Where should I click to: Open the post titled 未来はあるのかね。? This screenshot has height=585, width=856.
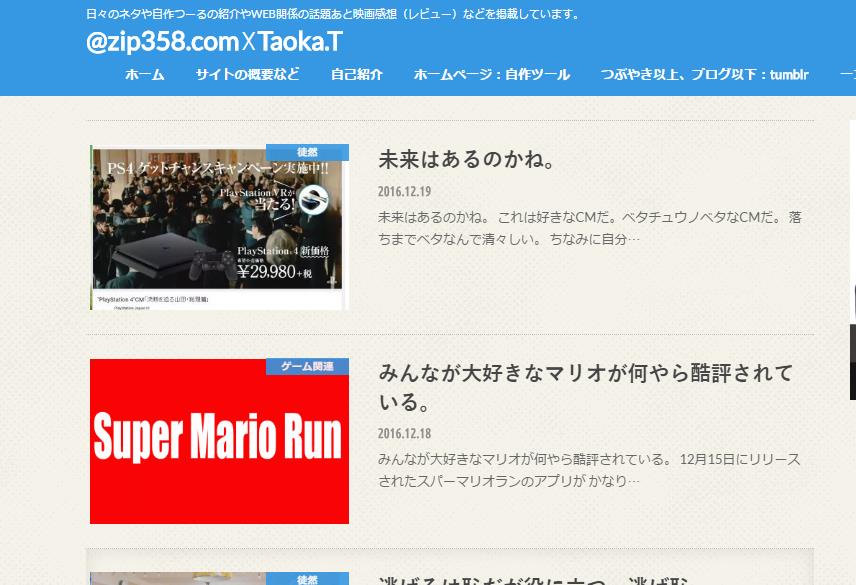467,159
